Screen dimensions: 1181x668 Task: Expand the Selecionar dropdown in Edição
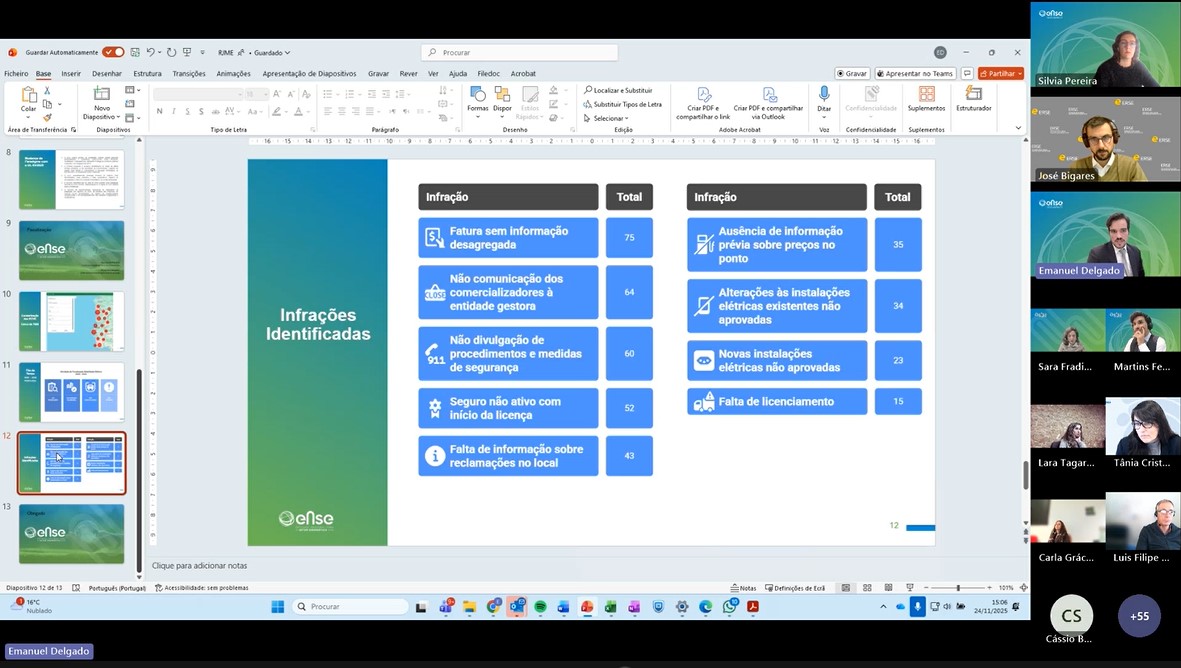[x=610, y=118]
